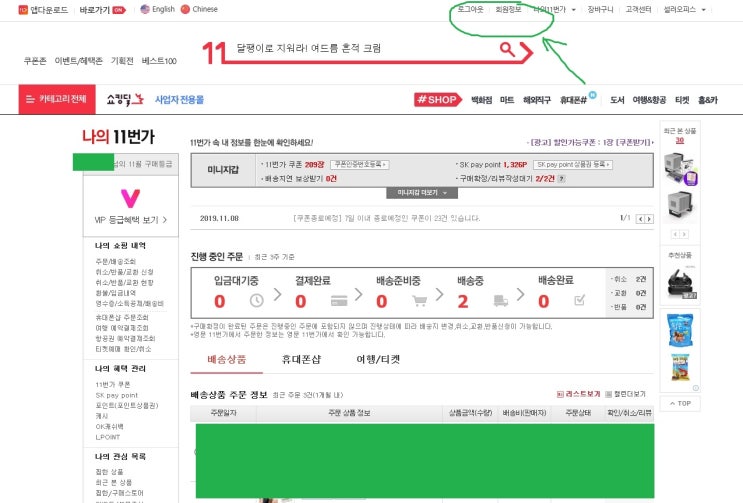Expand 셀러오피스 dropdown arrow
Screen dimensions: 743x503
pos(703,10)
